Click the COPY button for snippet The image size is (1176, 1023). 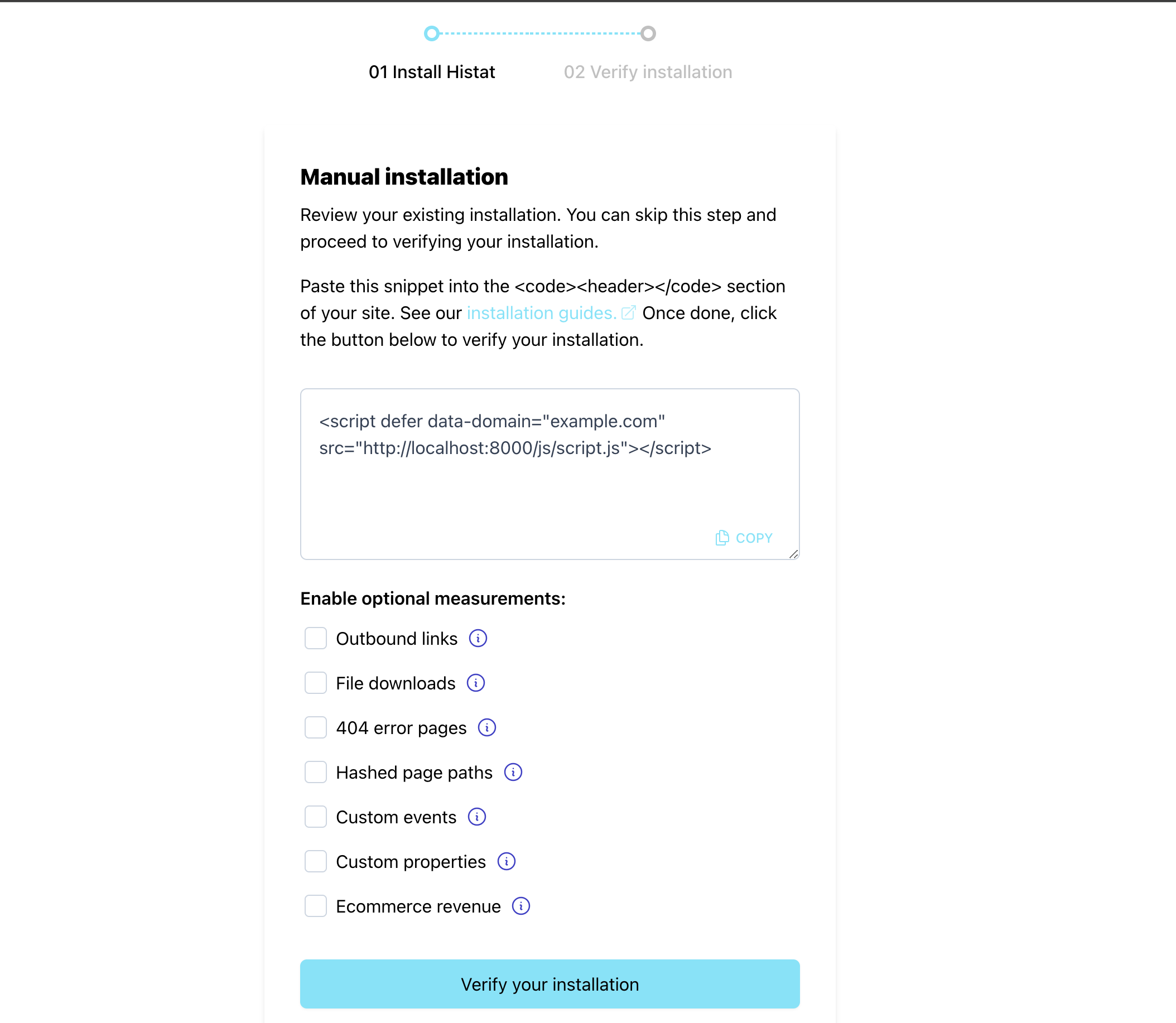coord(744,537)
